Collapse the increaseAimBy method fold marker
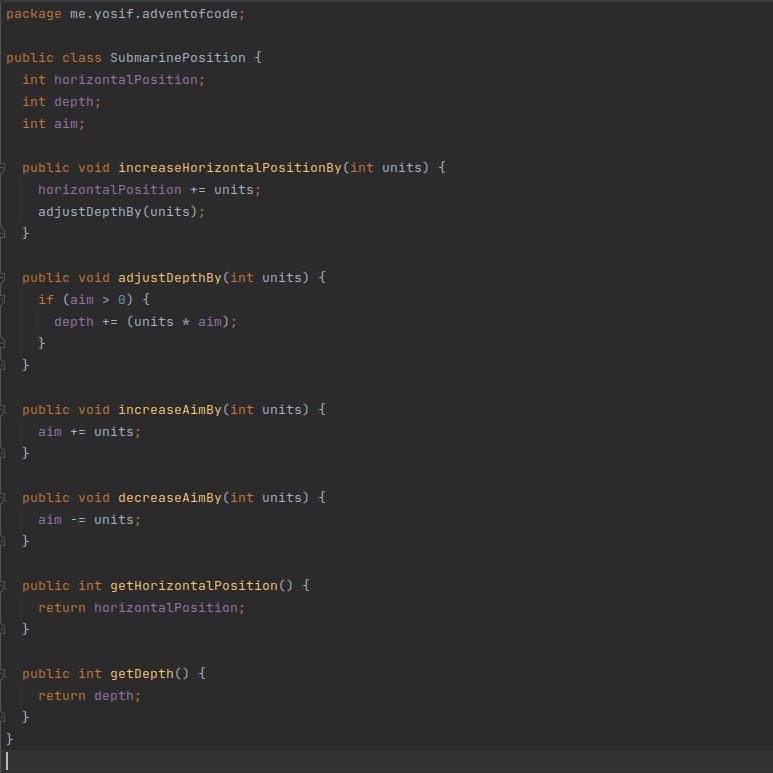The image size is (773, 773). point(2,410)
